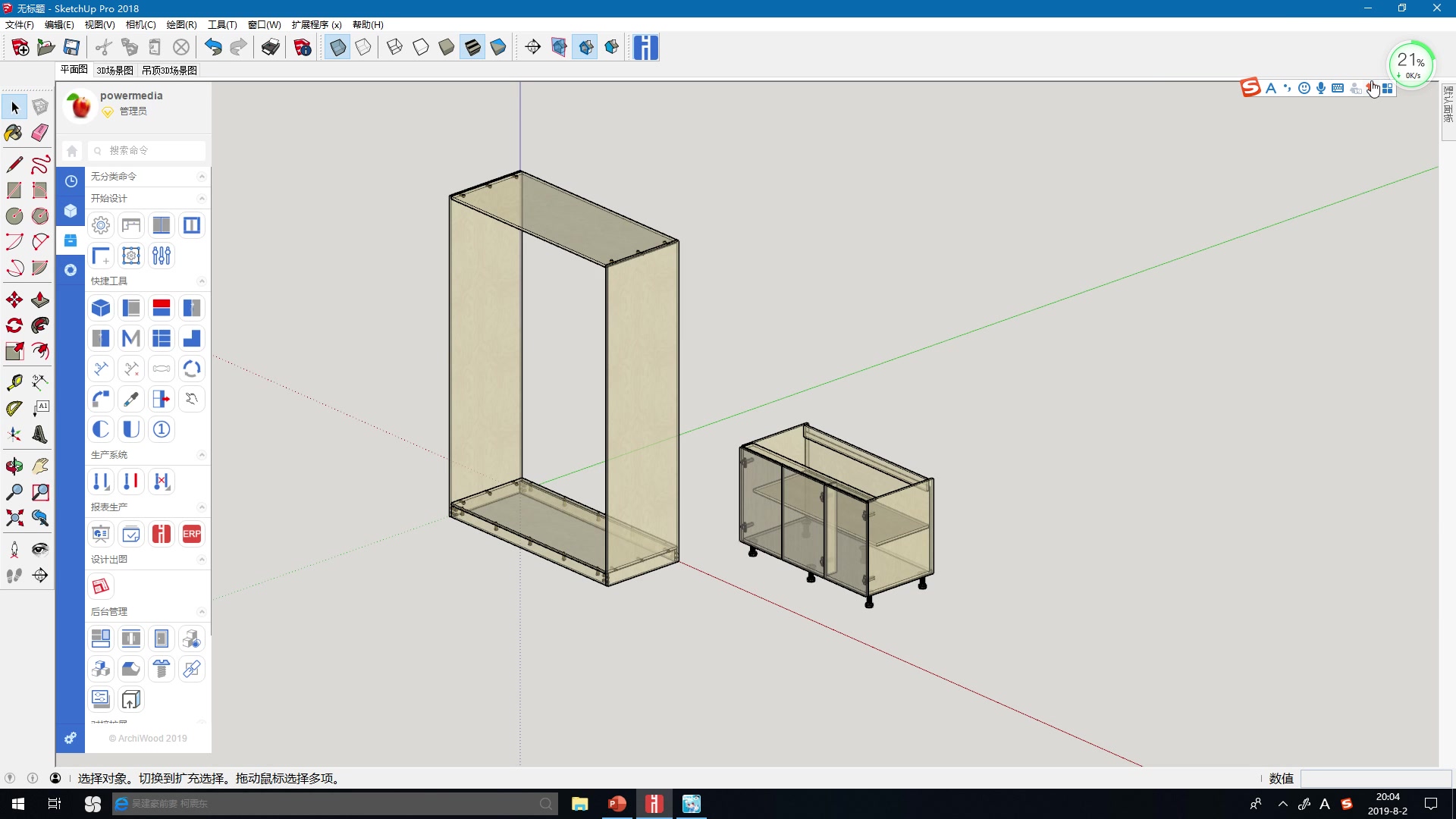This screenshot has height=819, width=1456.
Task: Click the 搜索命令 search field
Action: (147, 151)
